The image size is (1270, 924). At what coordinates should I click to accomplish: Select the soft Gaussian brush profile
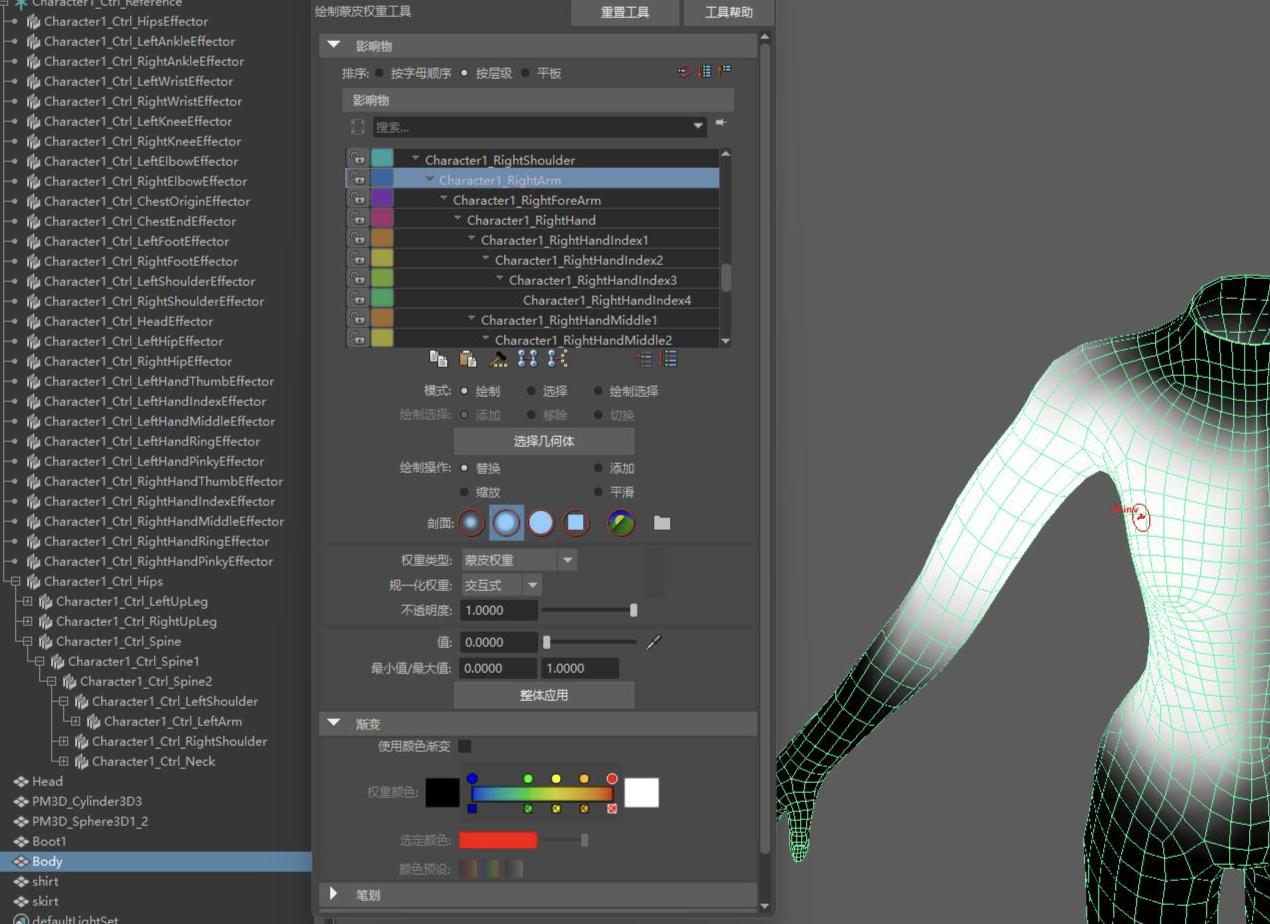[471, 522]
